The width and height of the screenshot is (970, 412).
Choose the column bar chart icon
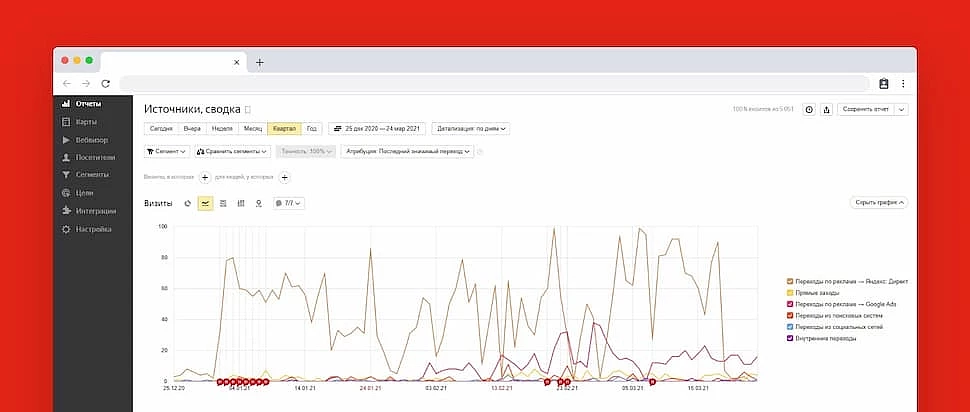[x=241, y=203]
